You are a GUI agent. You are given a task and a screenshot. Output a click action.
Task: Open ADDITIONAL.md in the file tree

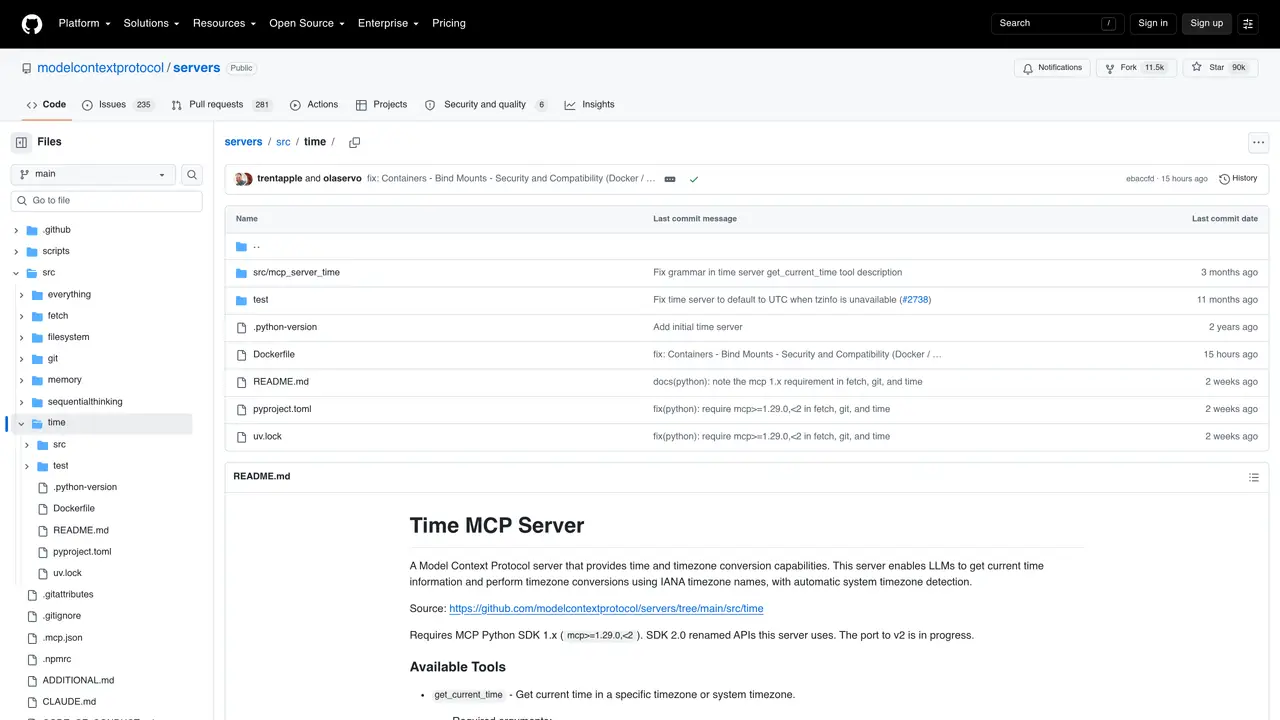tap(79, 681)
